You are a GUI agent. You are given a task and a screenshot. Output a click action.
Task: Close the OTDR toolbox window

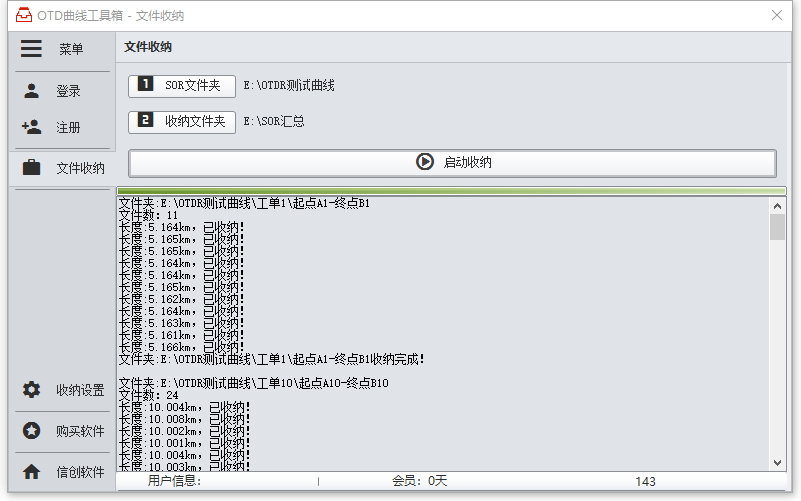tap(777, 16)
